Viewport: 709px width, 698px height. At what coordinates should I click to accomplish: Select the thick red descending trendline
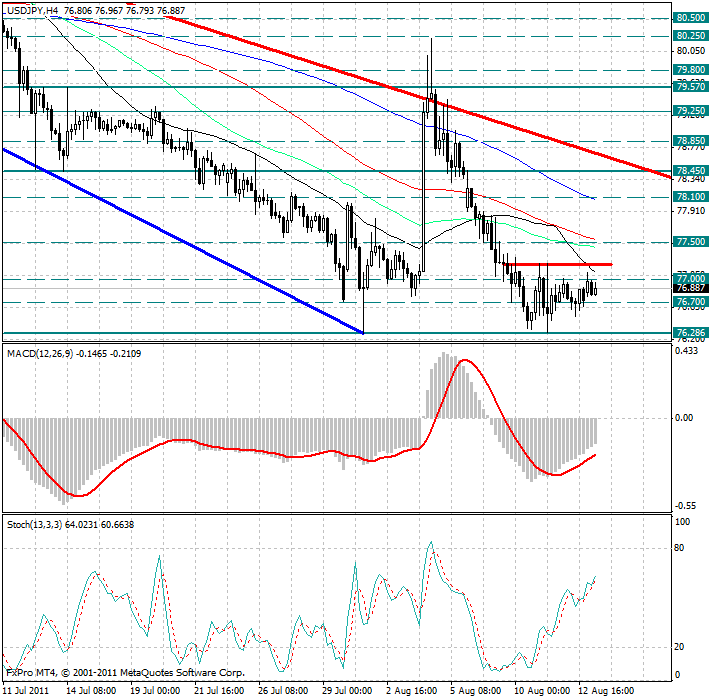(418, 96)
